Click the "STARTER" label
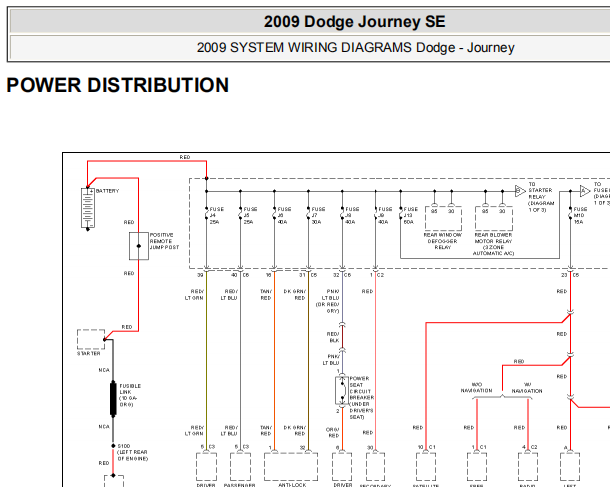Image resolution: width=610 pixels, height=487 pixels. point(89,354)
